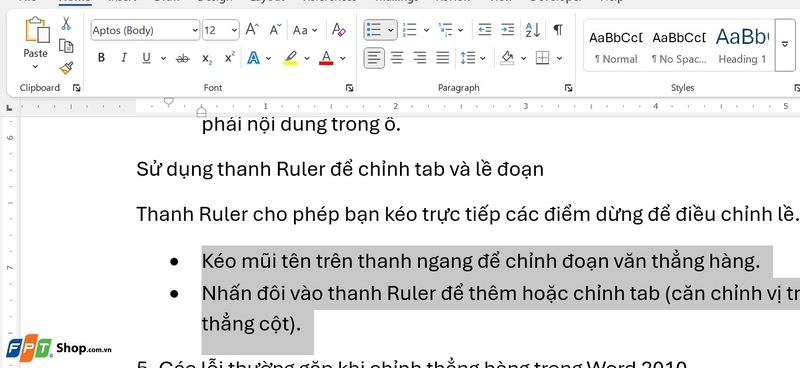This screenshot has width=800, height=368.
Task: Click the tab selector at ruler's left
Action: click(9, 108)
